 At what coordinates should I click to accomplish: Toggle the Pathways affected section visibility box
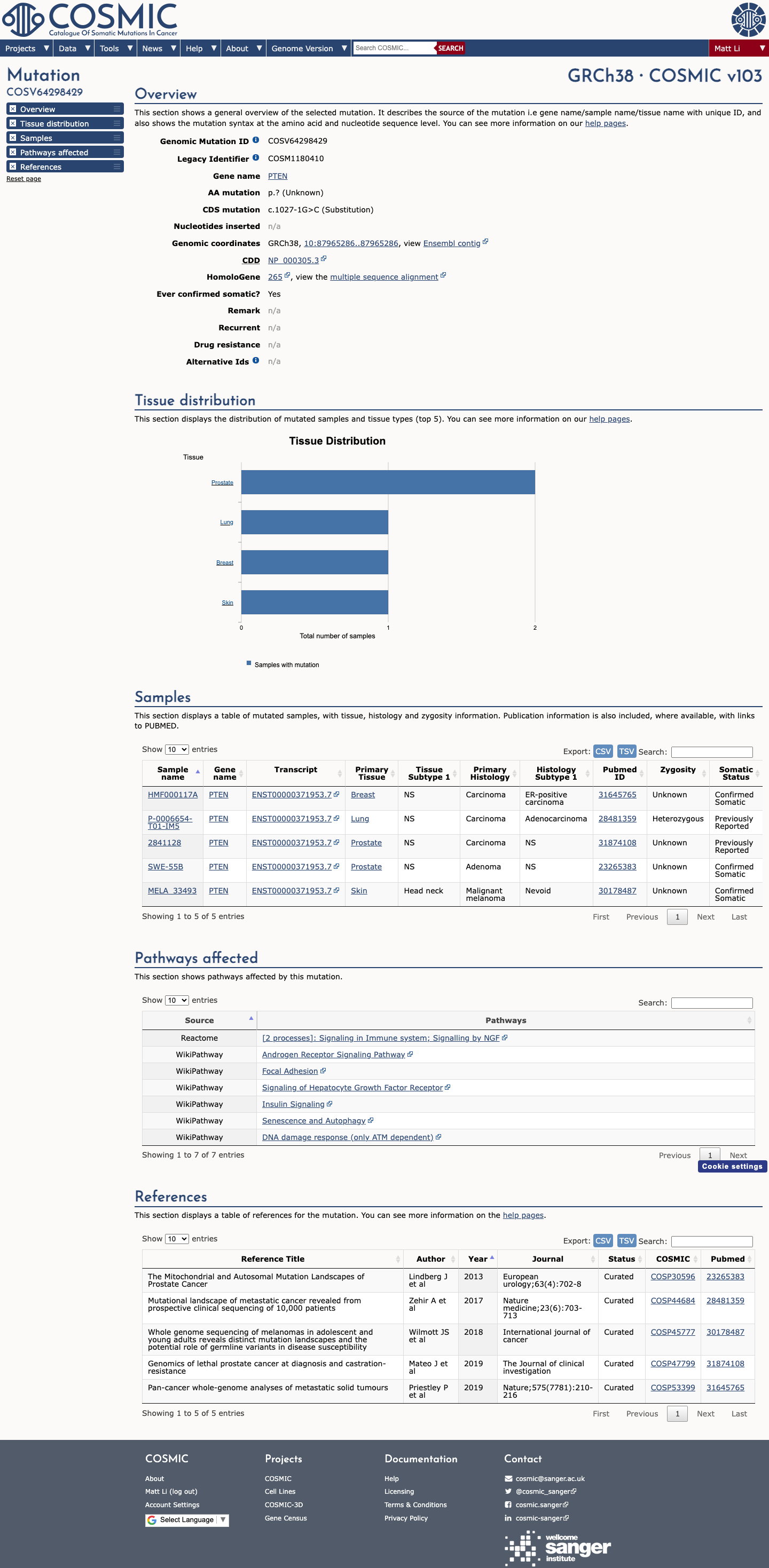click(x=13, y=152)
